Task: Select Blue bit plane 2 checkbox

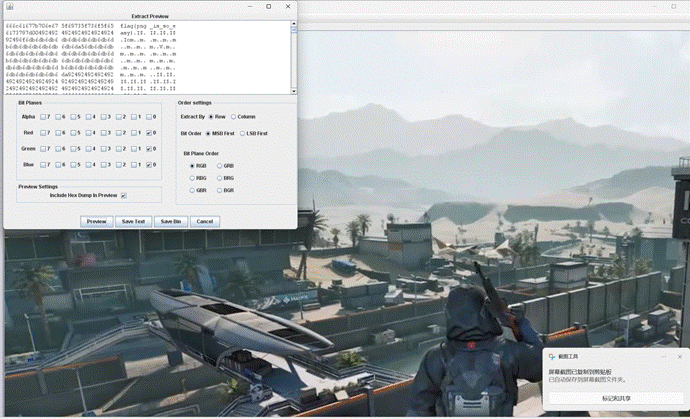Action: (x=119, y=165)
